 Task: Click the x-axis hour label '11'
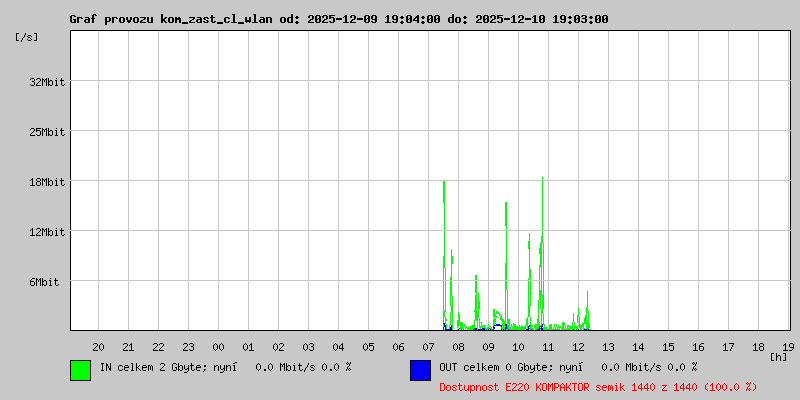tap(548, 347)
